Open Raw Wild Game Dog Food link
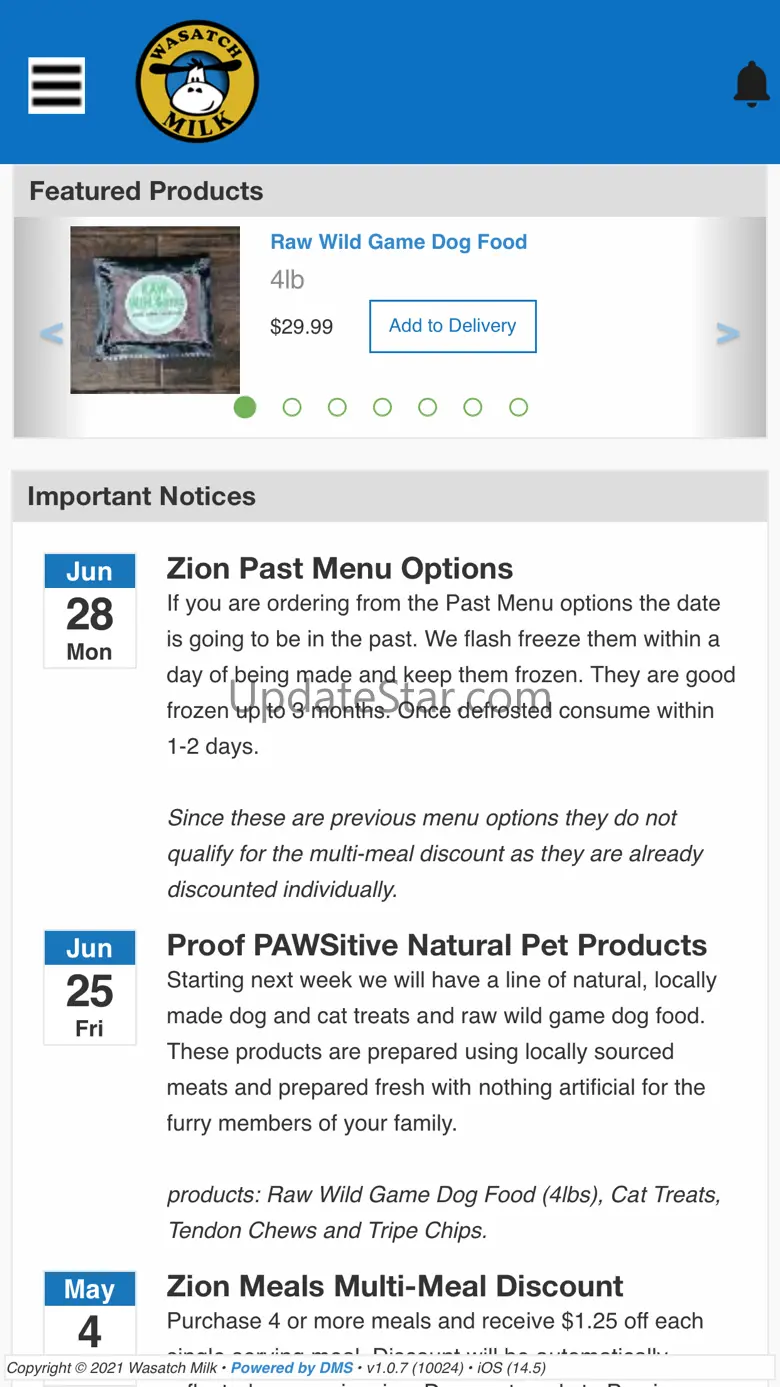This screenshot has height=1387, width=780. (398, 242)
